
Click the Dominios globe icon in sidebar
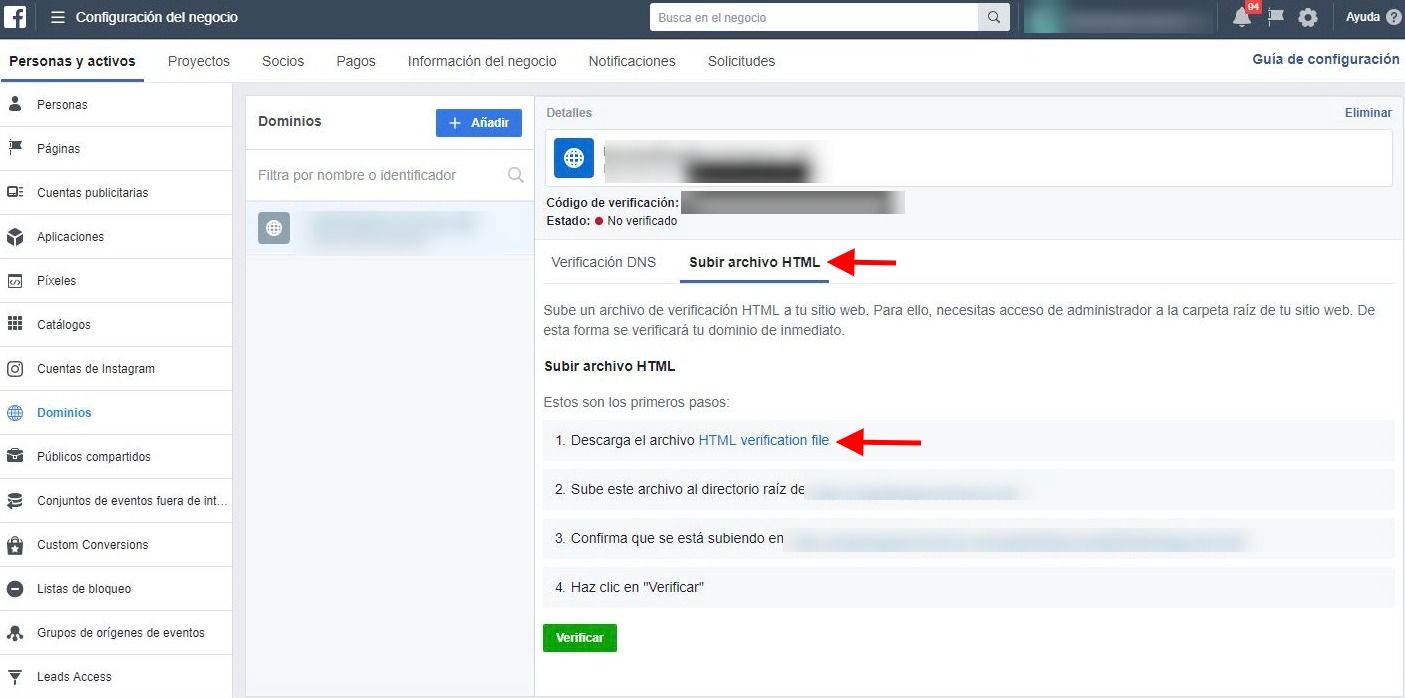15,413
